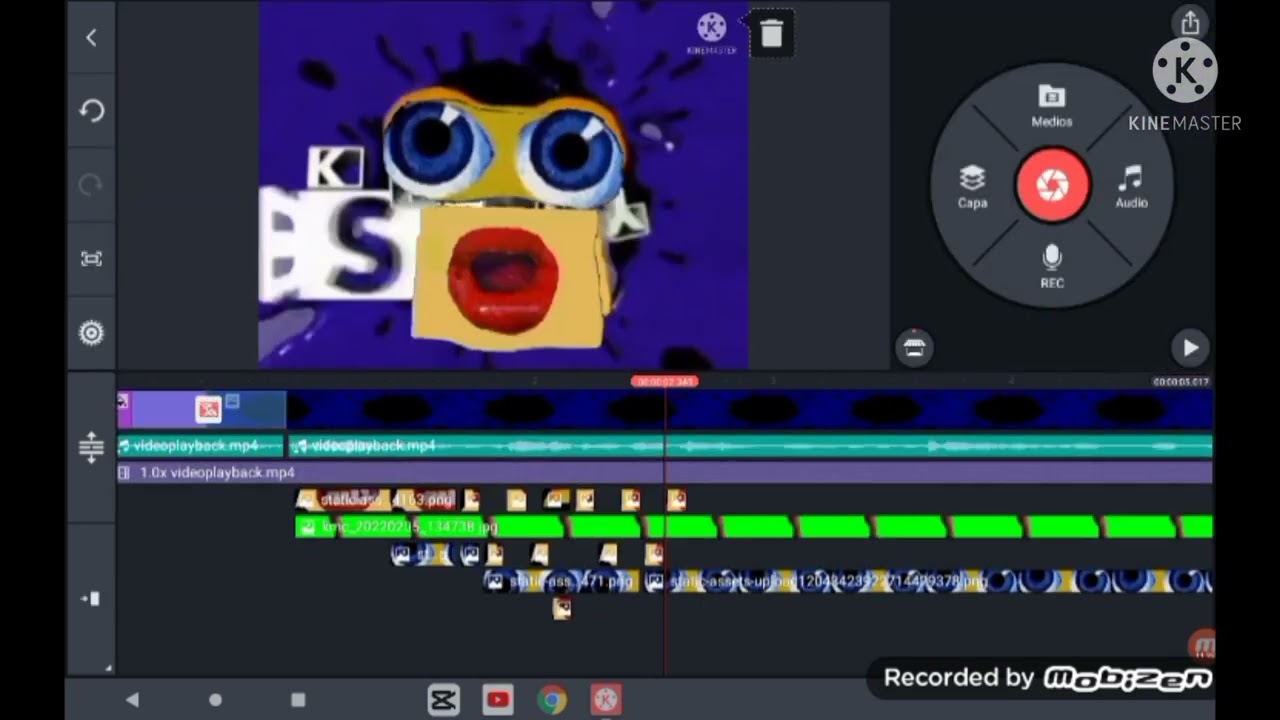Select the preview video frame

click(503, 185)
